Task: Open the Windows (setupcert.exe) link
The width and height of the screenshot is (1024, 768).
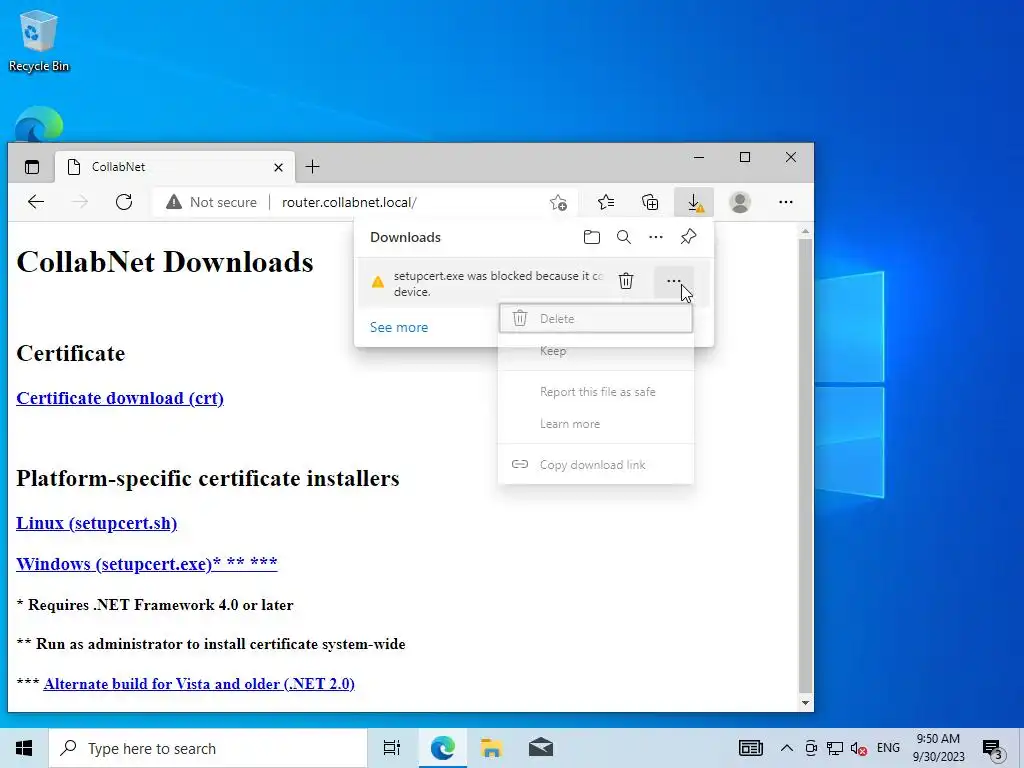Action: [x=147, y=564]
